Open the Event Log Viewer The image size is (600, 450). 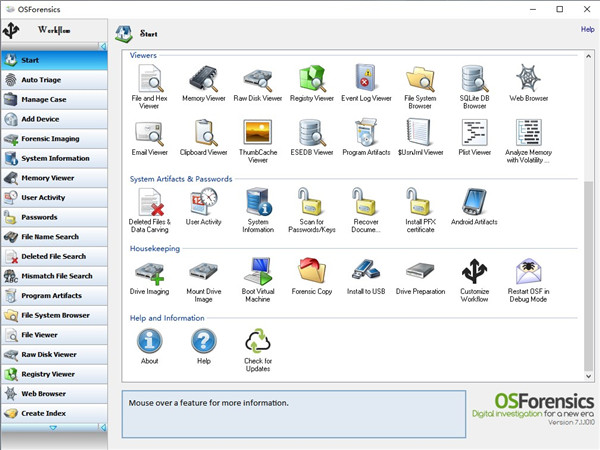tap(366, 78)
